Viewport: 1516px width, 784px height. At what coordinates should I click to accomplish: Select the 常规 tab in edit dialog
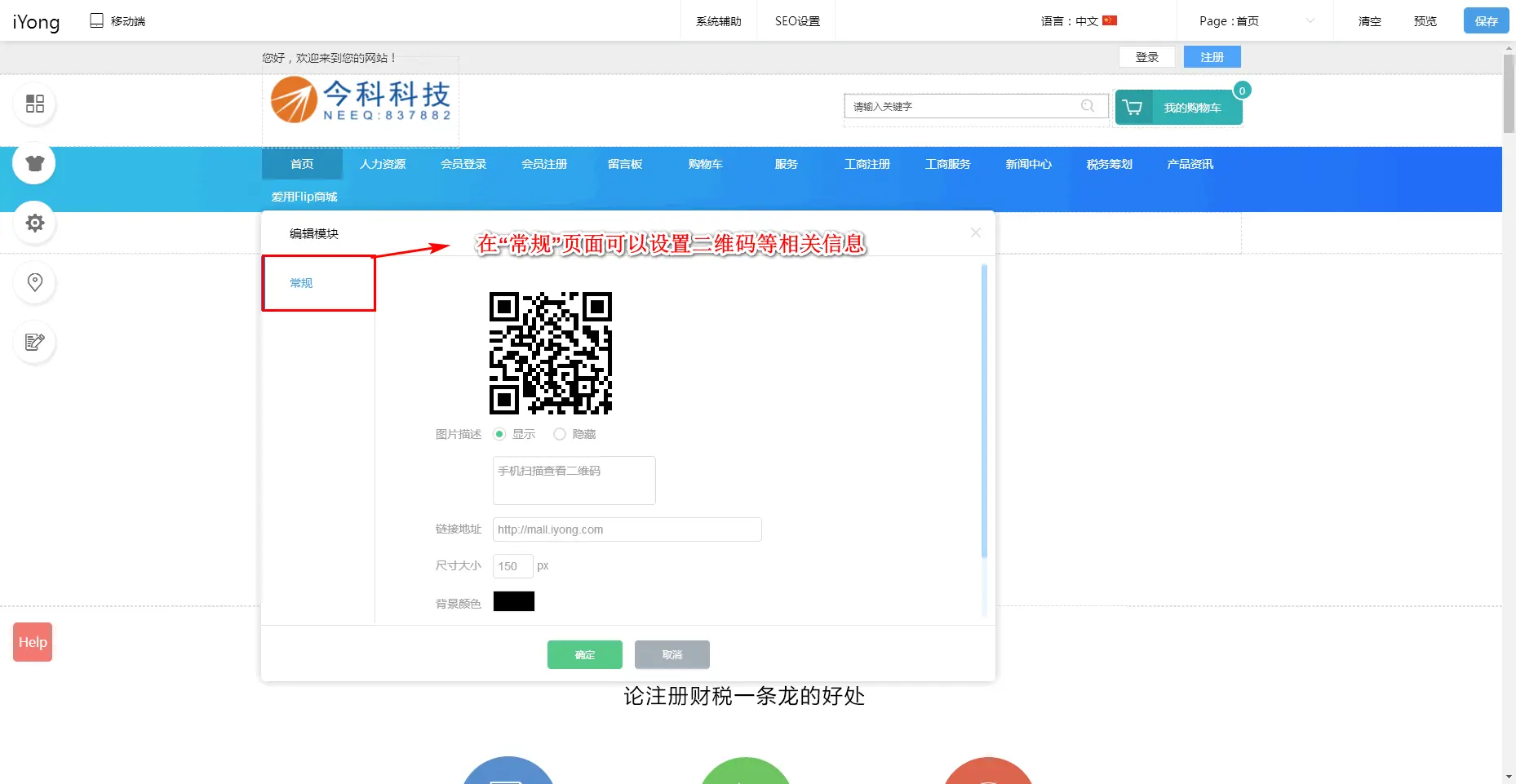[x=302, y=283]
